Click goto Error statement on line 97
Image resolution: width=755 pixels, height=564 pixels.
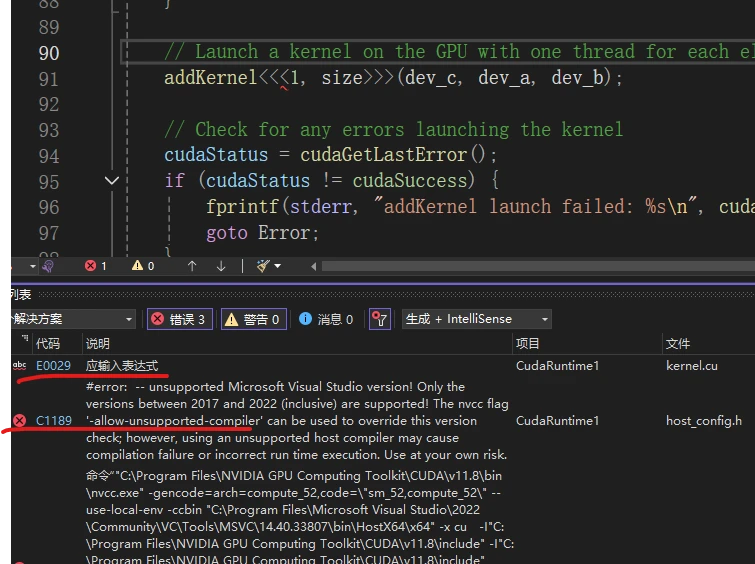coord(262,233)
